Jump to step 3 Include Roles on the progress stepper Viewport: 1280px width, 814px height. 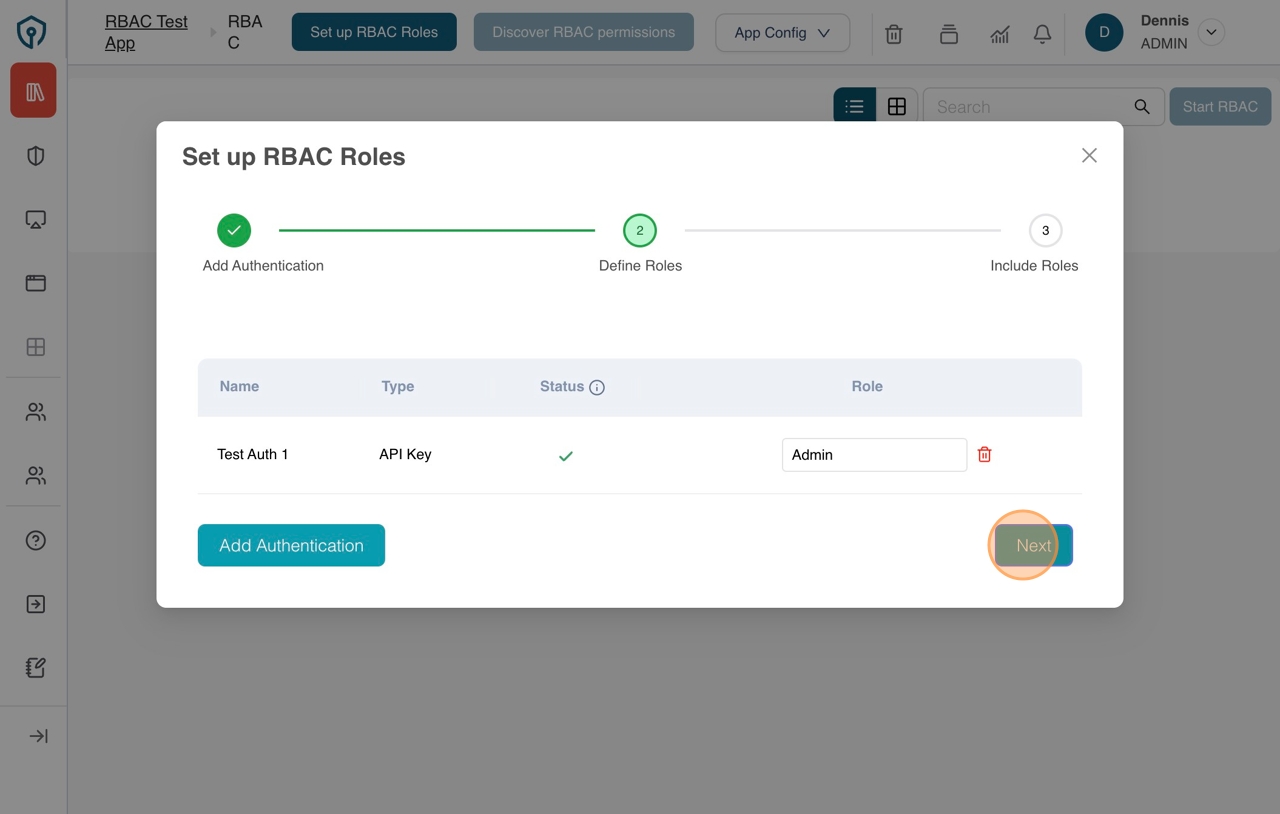[x=1046, y=230]
